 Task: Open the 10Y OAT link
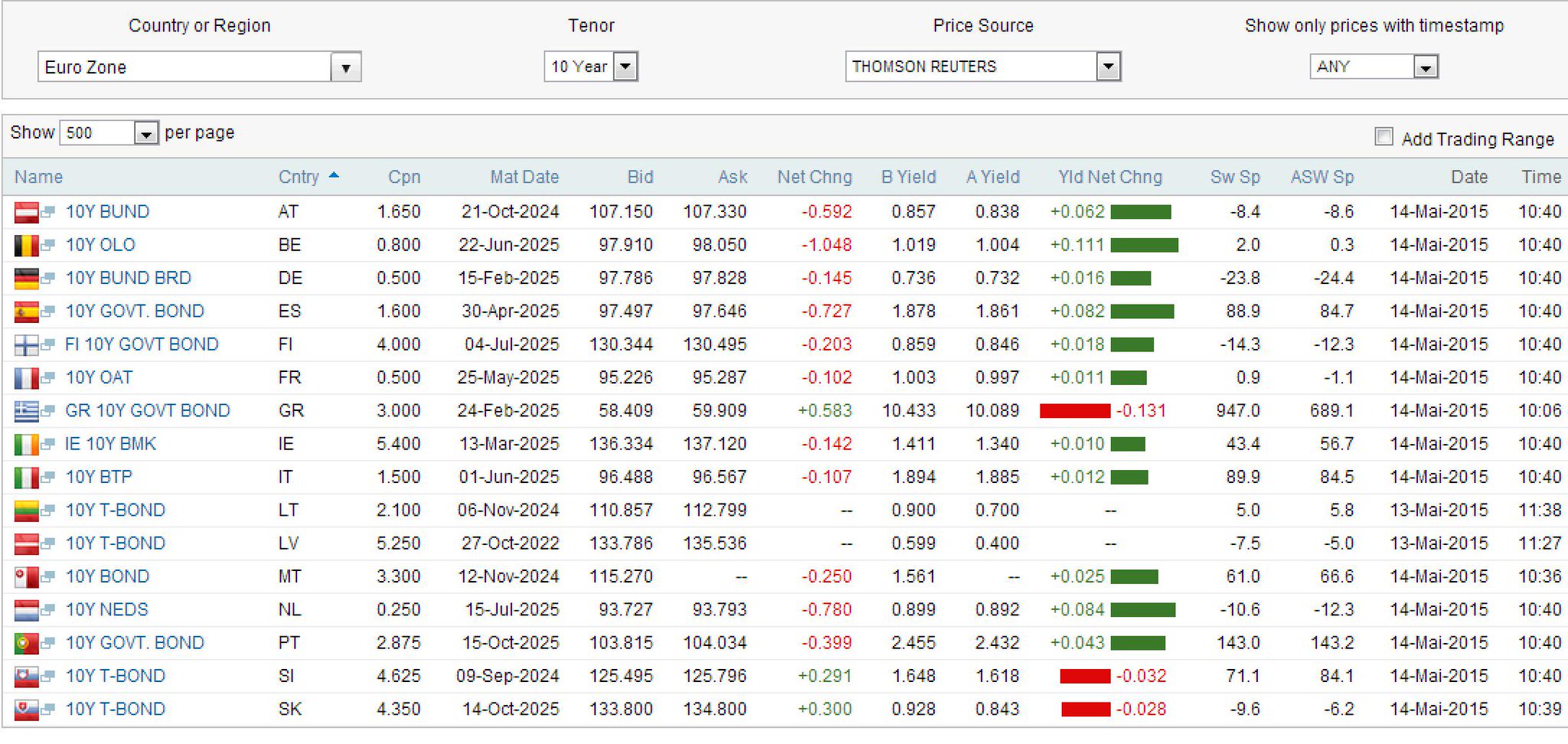(x=99, y=378)
